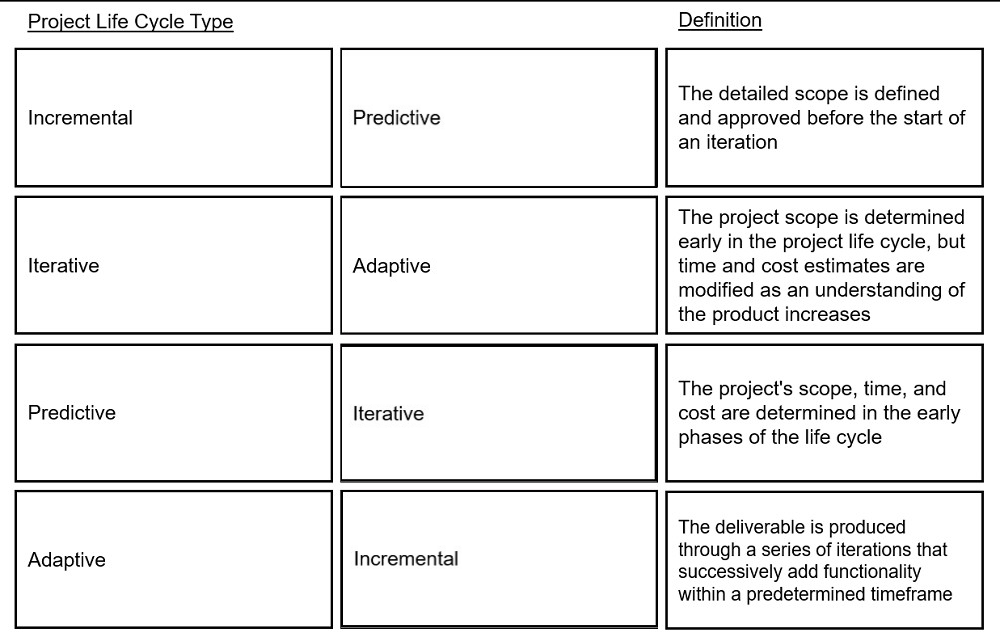
Task: Click the Adaptive drop target in middle column
Action: tap(499, 265)
